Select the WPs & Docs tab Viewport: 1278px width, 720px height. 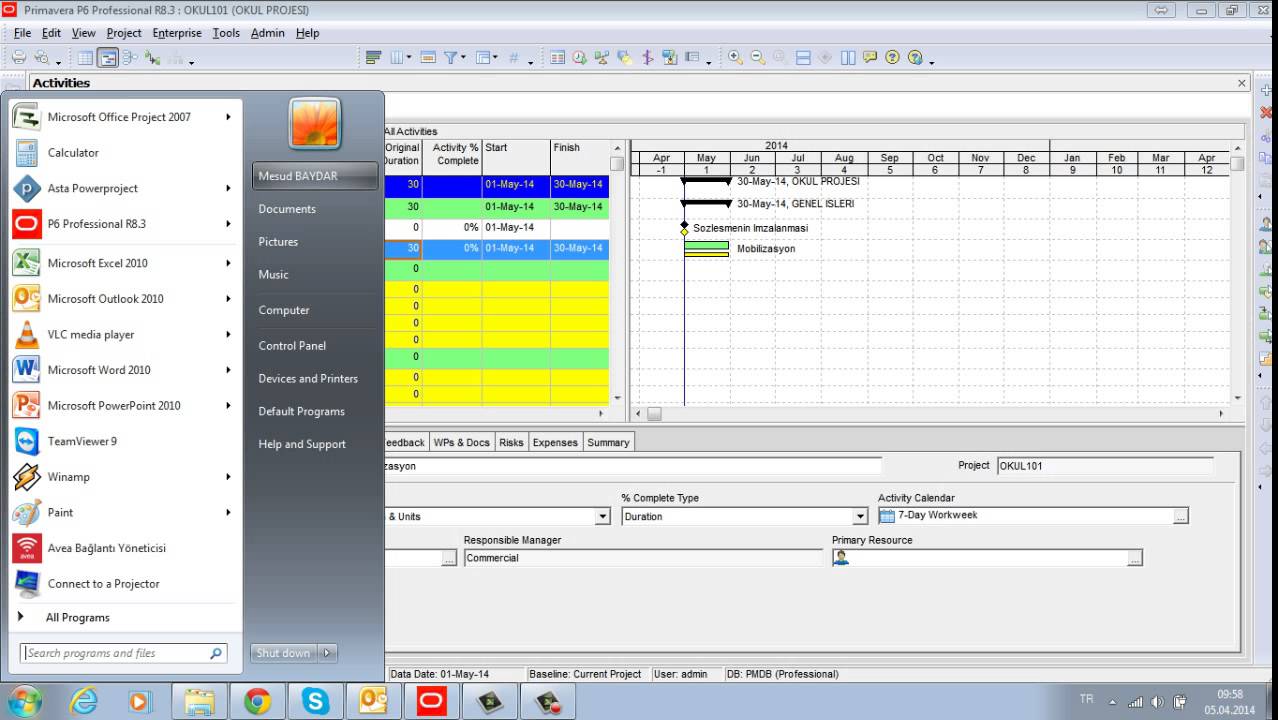(x=462, y=442)
